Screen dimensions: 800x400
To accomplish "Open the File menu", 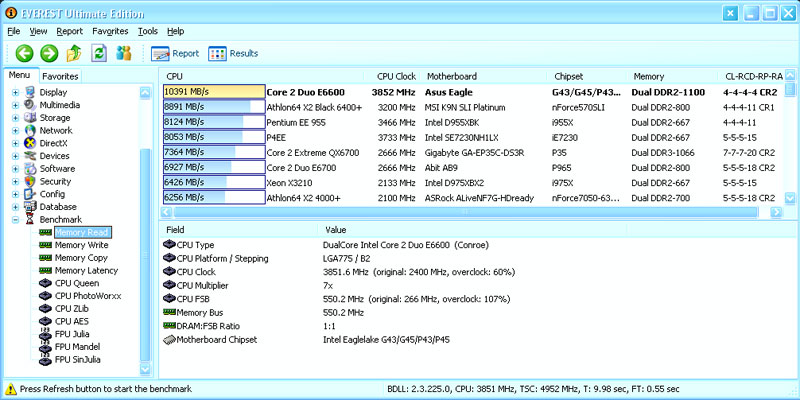I will point(14,31).
